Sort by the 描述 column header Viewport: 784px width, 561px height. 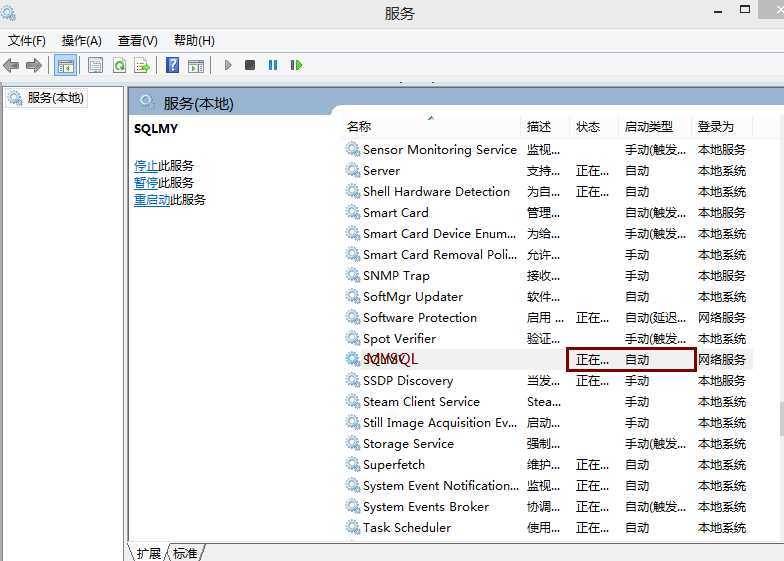[x=545, y=126]
